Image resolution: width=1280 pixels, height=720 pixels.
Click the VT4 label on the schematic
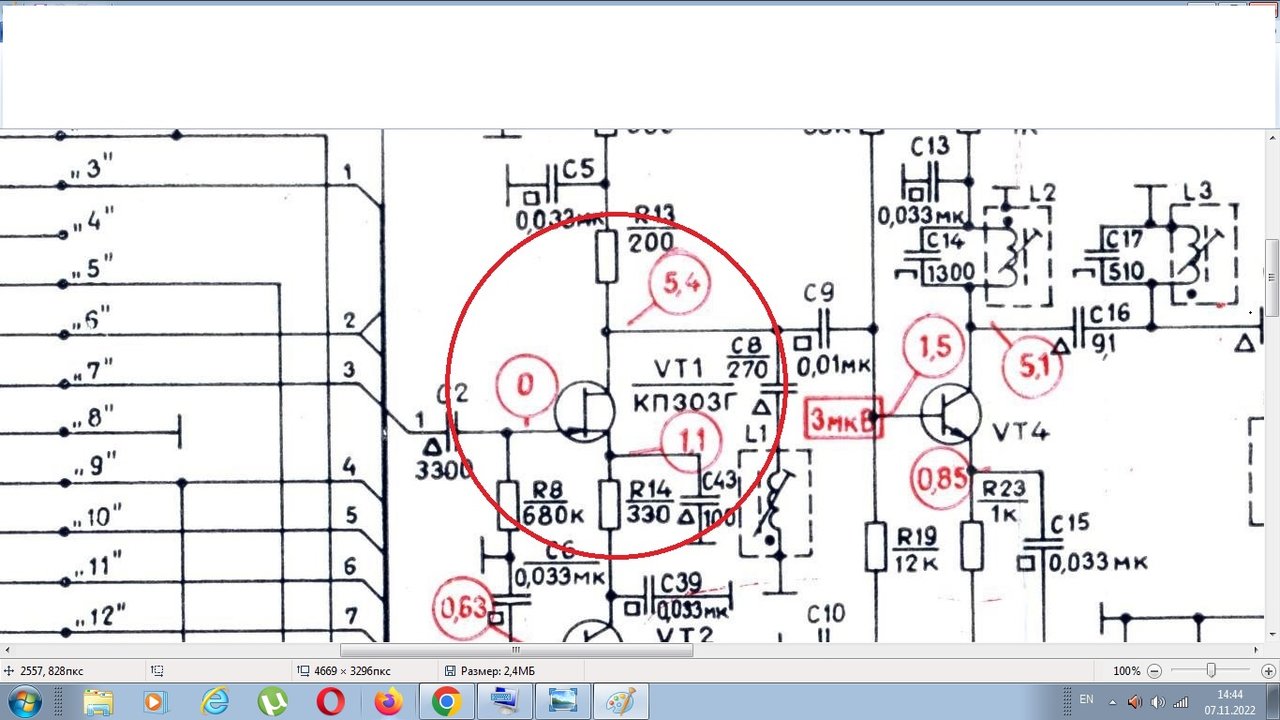click(x=1019, y=432)
